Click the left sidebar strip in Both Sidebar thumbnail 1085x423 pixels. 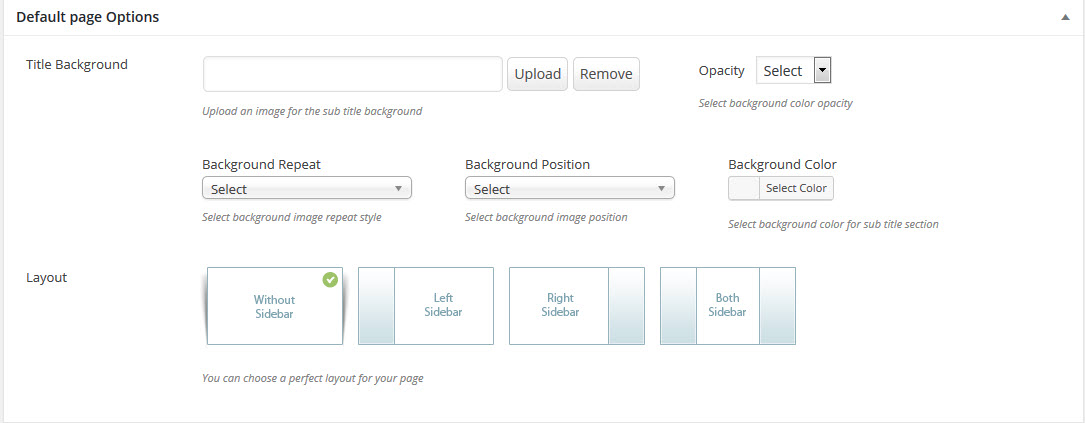pos(679,306)
